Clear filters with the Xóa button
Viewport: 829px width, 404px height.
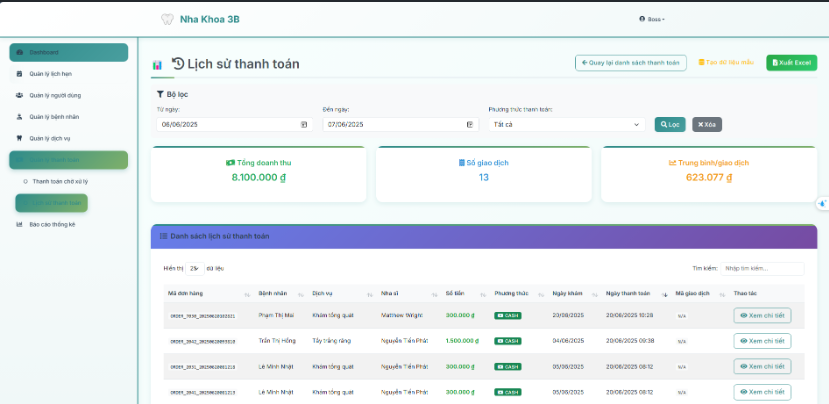click(x=707, y=125)
